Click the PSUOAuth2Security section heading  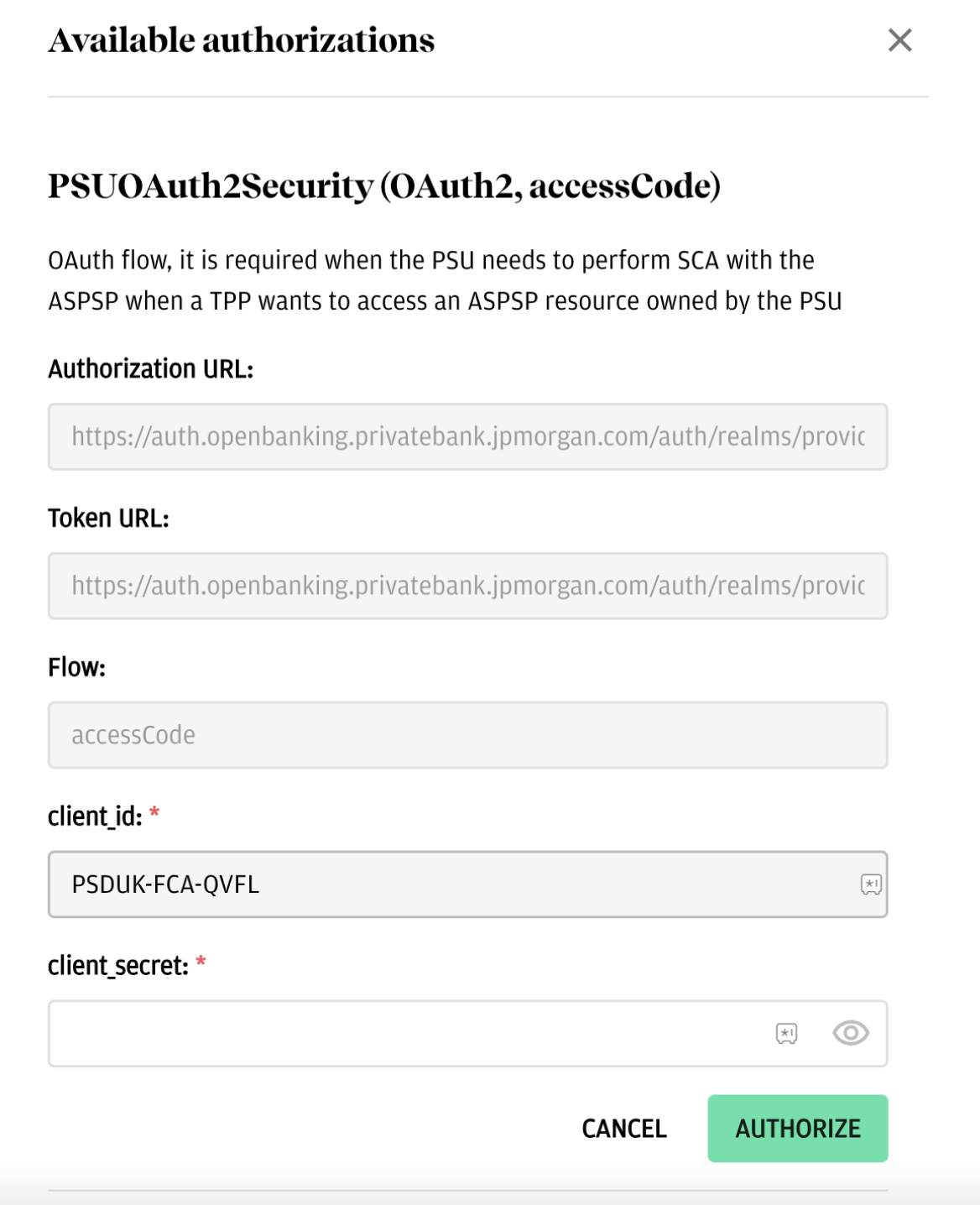pyautogui.click(x=383, y=186)
